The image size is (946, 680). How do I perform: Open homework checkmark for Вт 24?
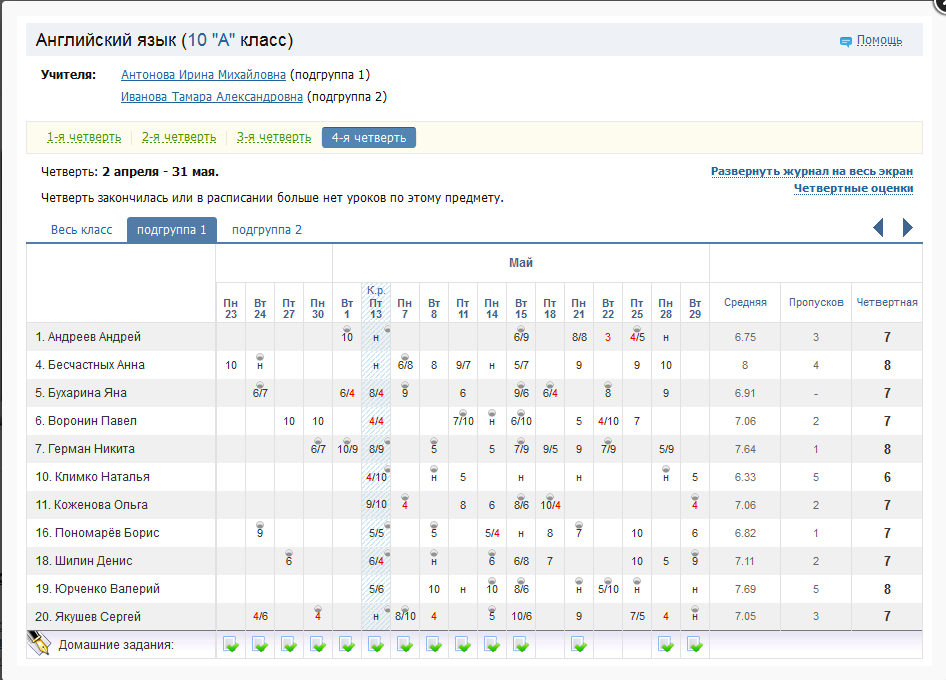[x=260, y=645]
